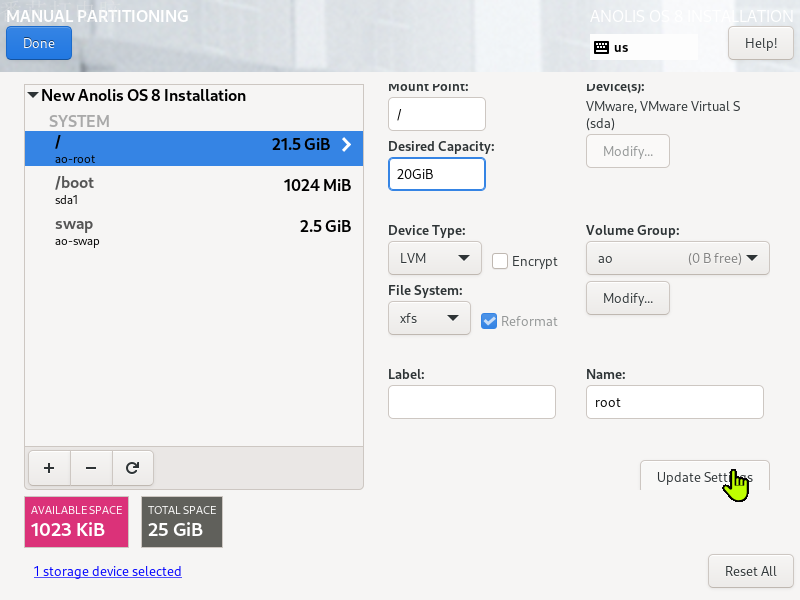
Task: Click the Label input field
Action: tap(471, 402)
